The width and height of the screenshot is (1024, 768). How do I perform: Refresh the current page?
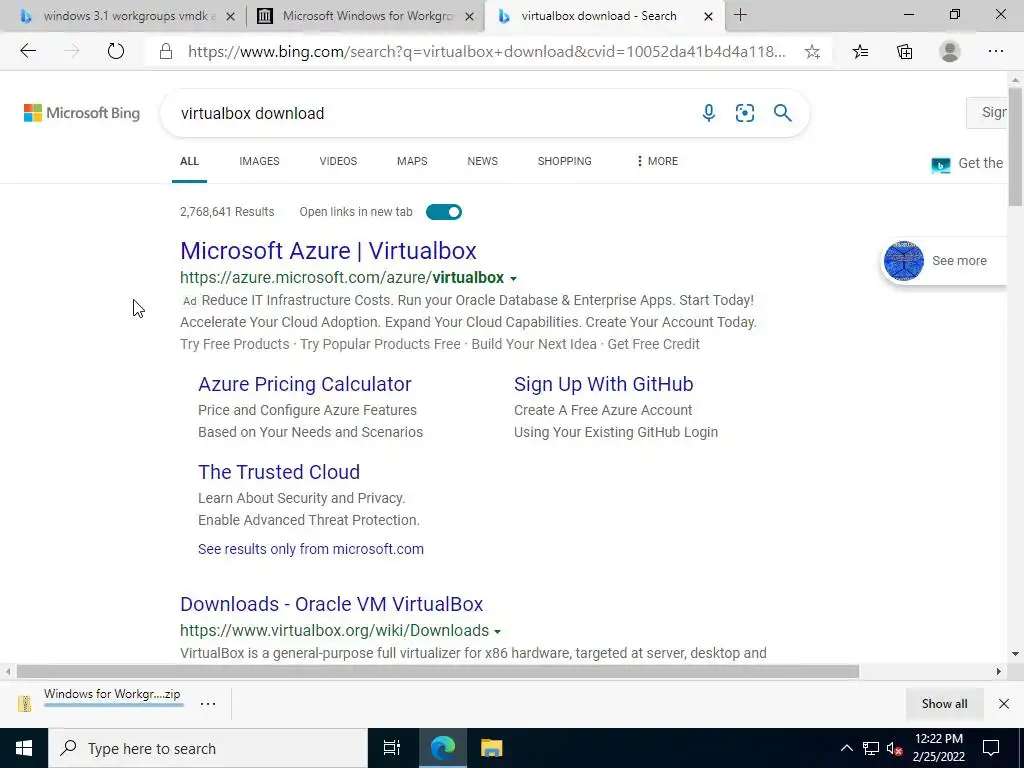(116, 51)
